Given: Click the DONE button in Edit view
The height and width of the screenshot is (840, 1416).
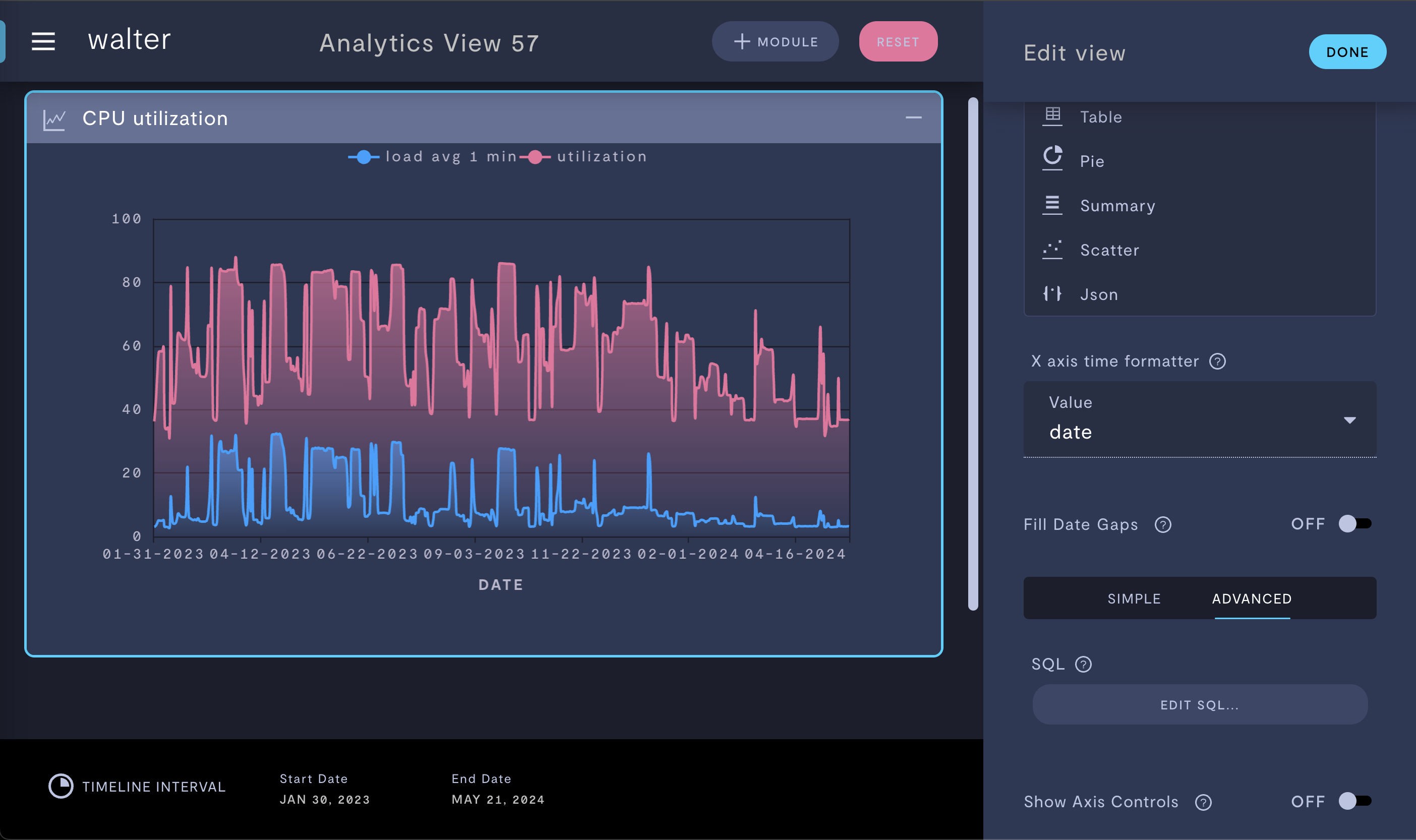Looking at the screenshot, I should tap(1348, 51).
